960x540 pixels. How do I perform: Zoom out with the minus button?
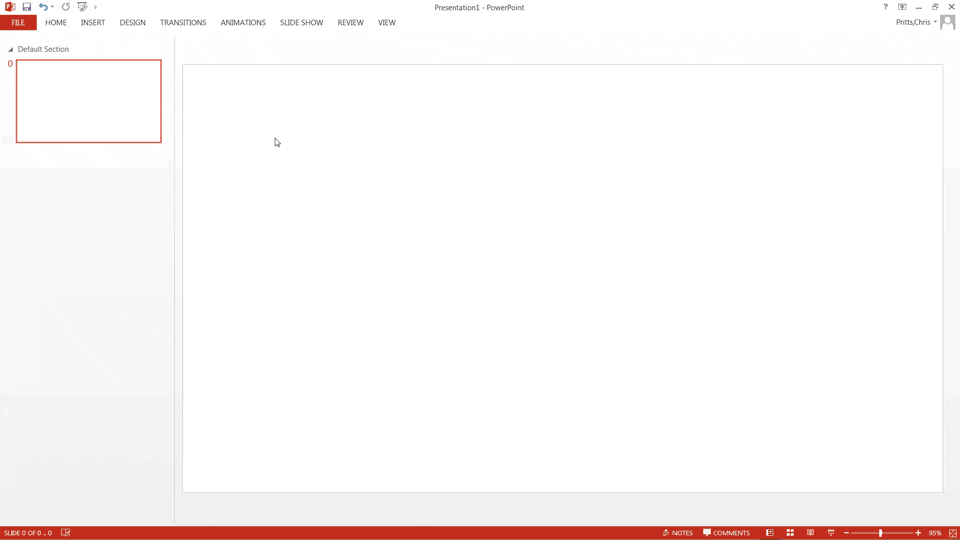(x=846, y=533)
